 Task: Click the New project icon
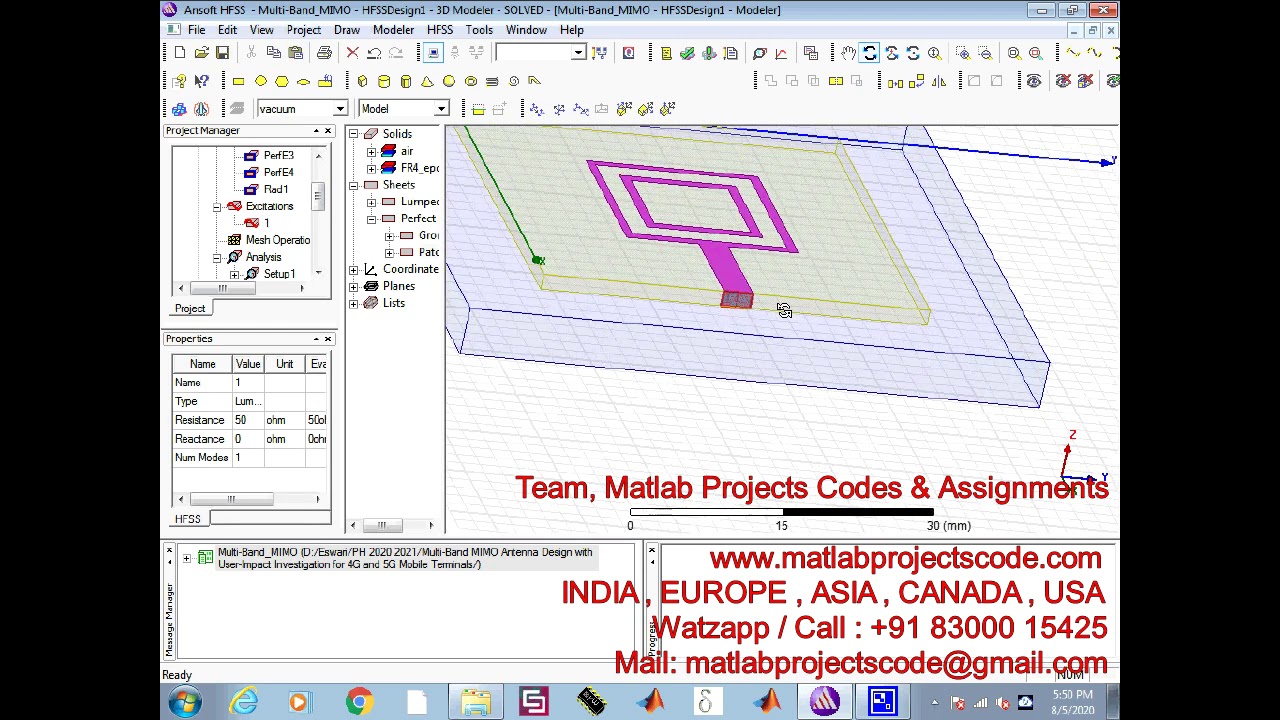179,53
